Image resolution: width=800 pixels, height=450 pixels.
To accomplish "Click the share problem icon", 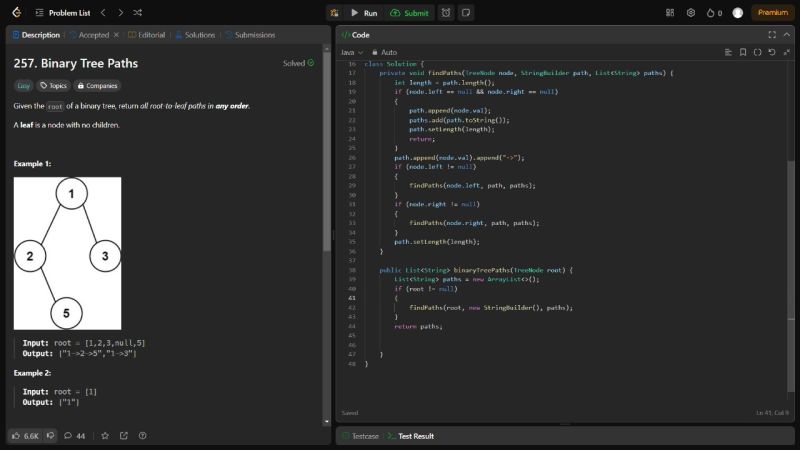I will tap(124, 436).
